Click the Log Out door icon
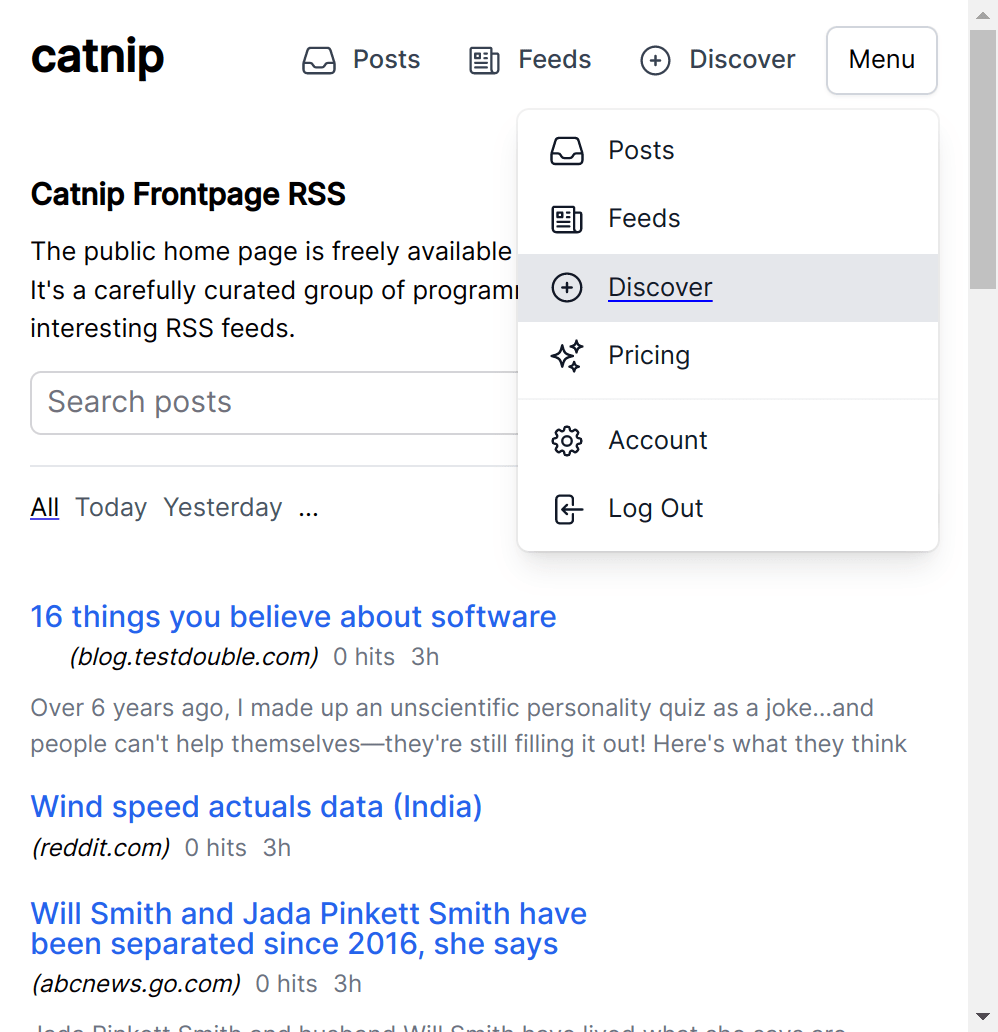The width and height of the screenshot is (998, 1032). [x=567, y=509]
